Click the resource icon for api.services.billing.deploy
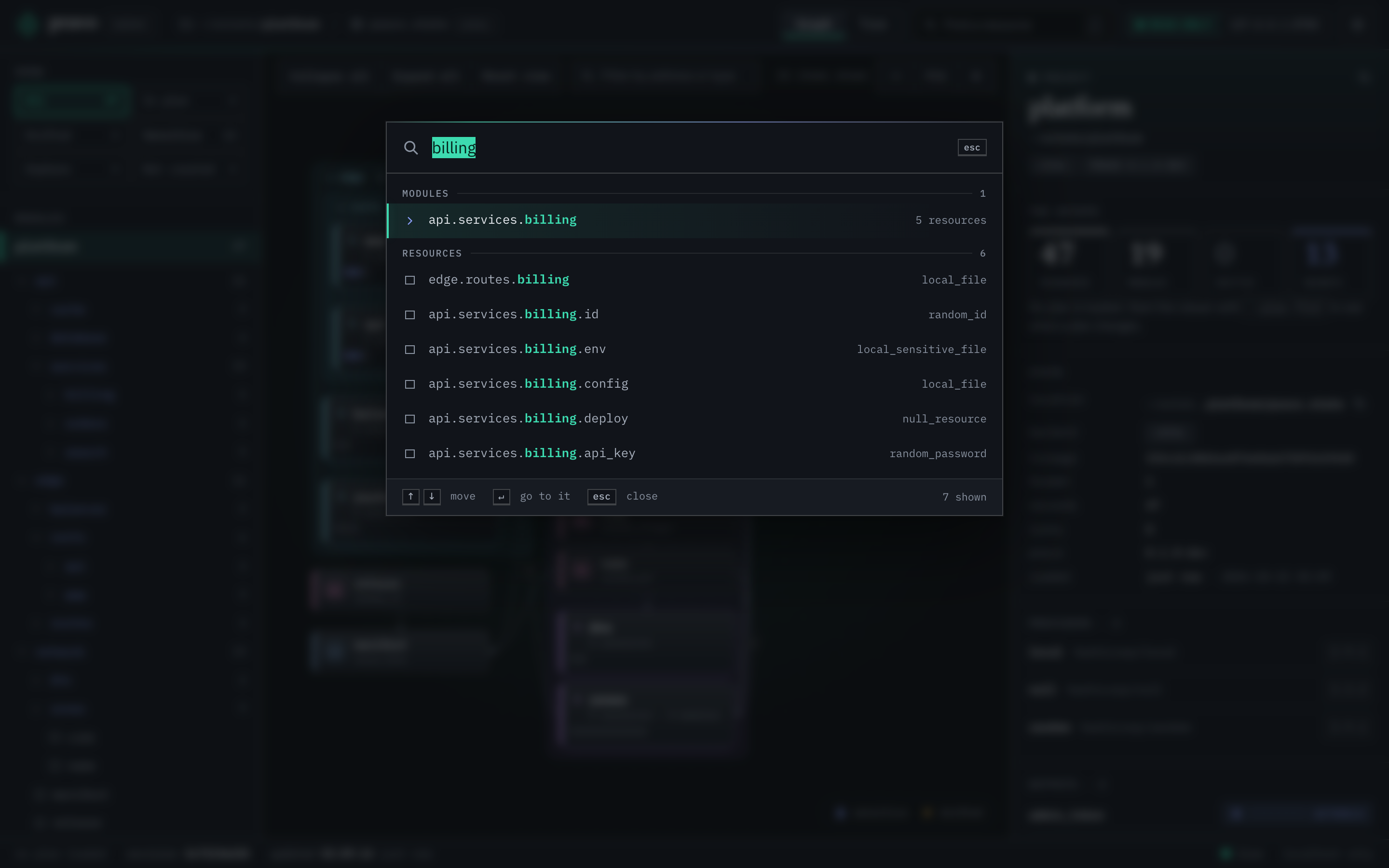 click(410, 419)
